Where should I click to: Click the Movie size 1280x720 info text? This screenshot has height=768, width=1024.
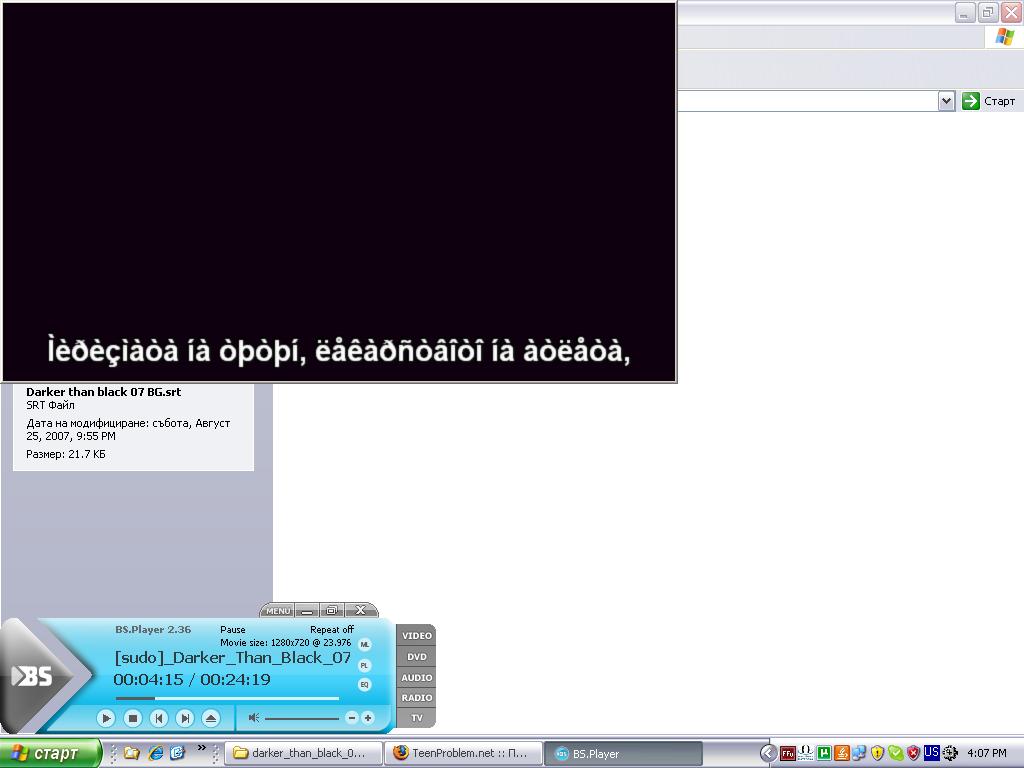(285, 643)
